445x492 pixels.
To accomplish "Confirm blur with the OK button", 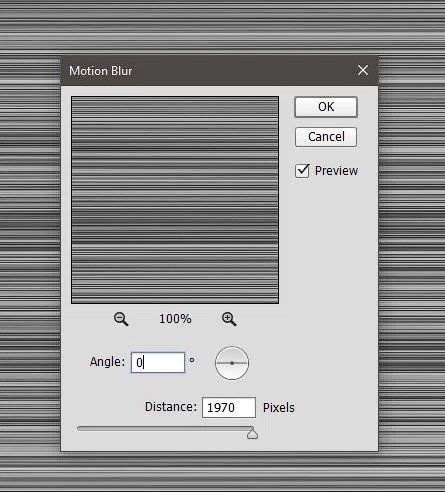I will coord(326,107).
